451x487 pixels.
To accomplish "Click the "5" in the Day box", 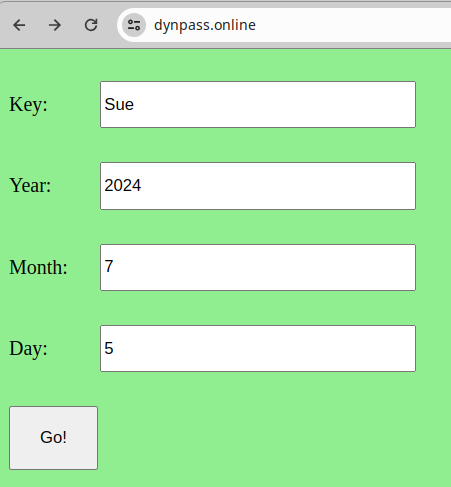I will point(109,348).
